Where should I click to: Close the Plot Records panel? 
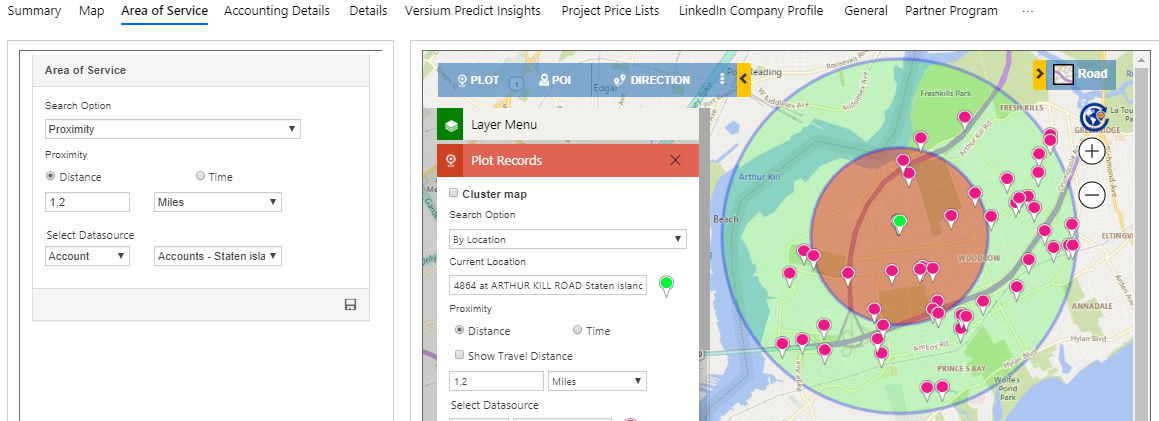tap(675, 160)
